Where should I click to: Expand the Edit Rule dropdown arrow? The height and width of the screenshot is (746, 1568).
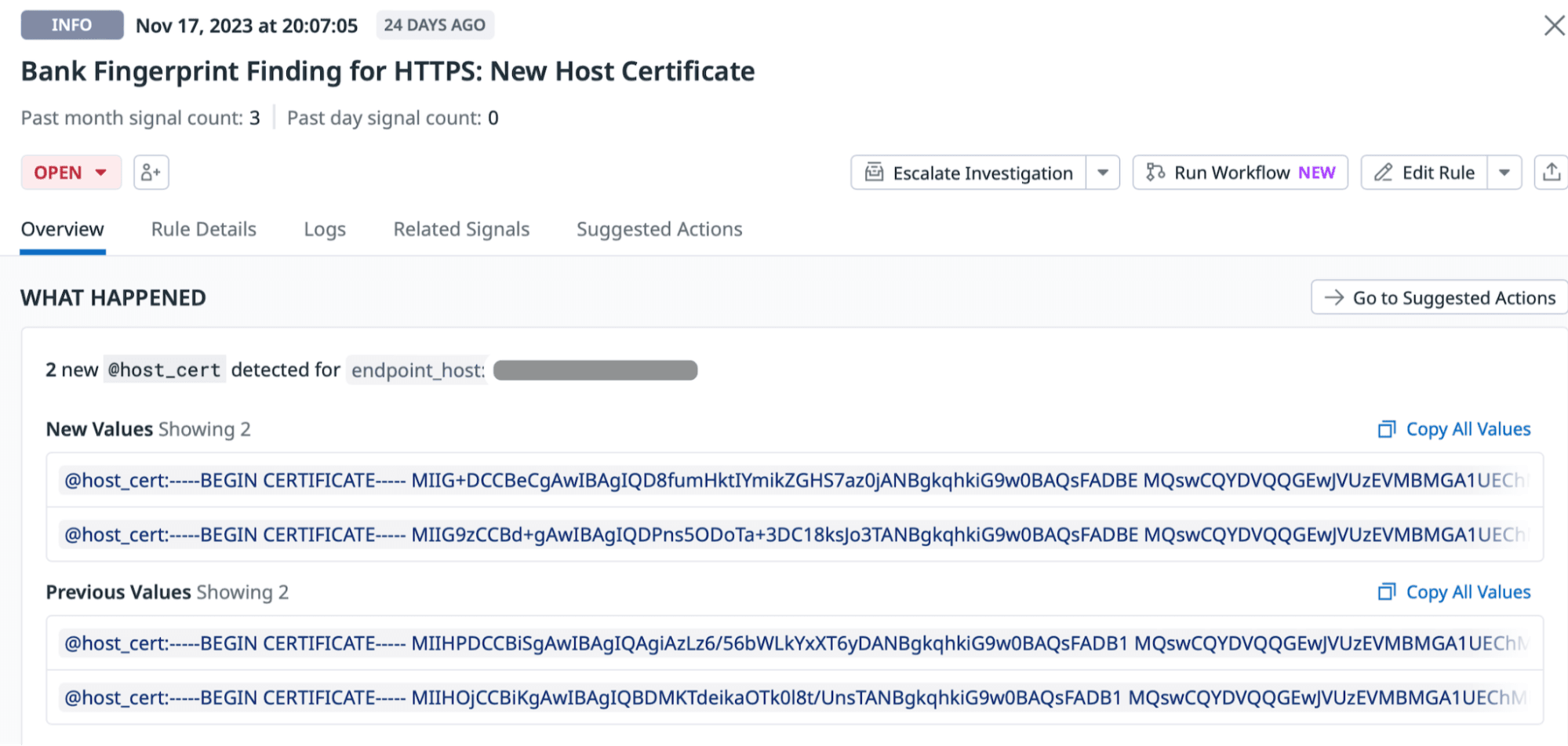coord(1504,173)
